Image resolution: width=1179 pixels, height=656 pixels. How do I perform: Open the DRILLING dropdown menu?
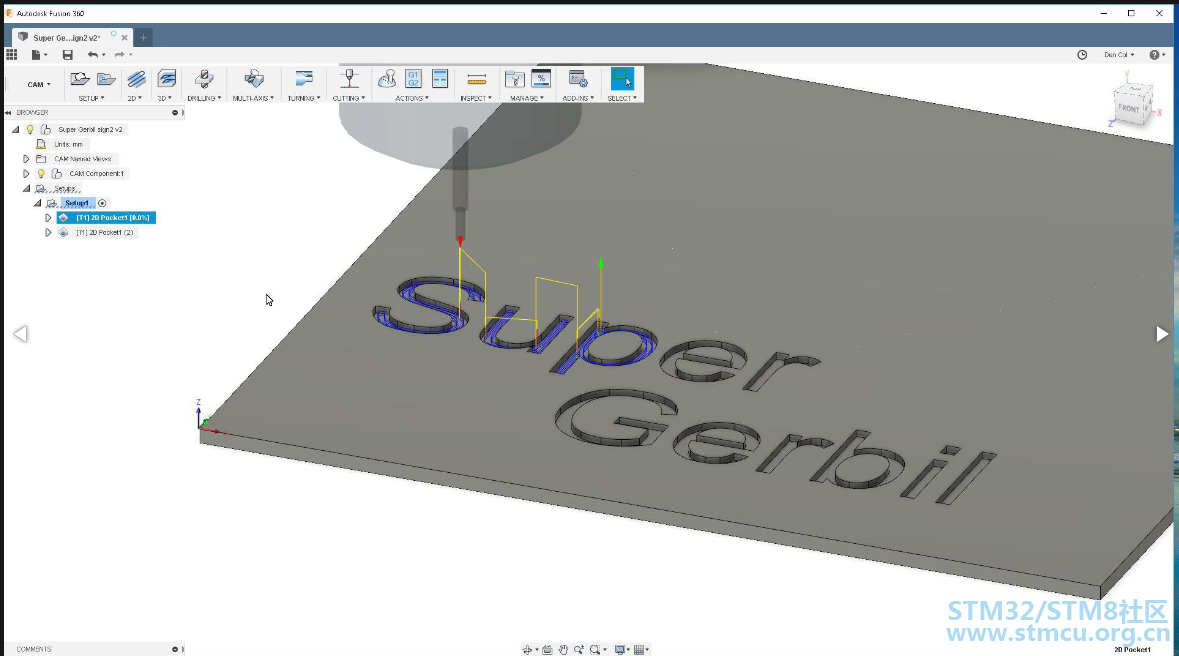[x=204, y=98]
